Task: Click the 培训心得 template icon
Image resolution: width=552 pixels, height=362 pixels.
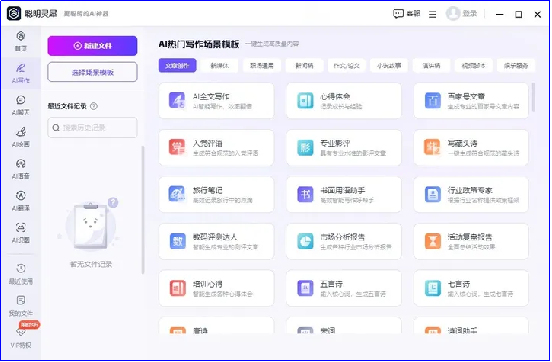Action: click(x=177, y=288)
